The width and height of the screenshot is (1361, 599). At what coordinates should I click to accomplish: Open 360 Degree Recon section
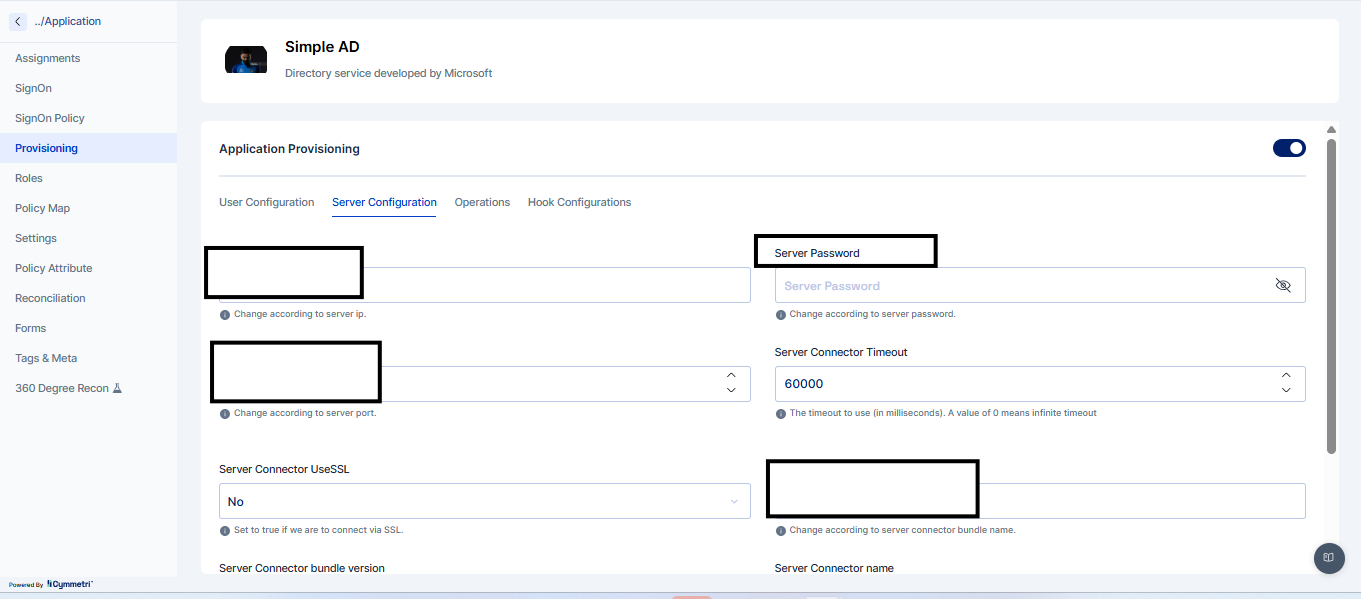tap(61, 388)
